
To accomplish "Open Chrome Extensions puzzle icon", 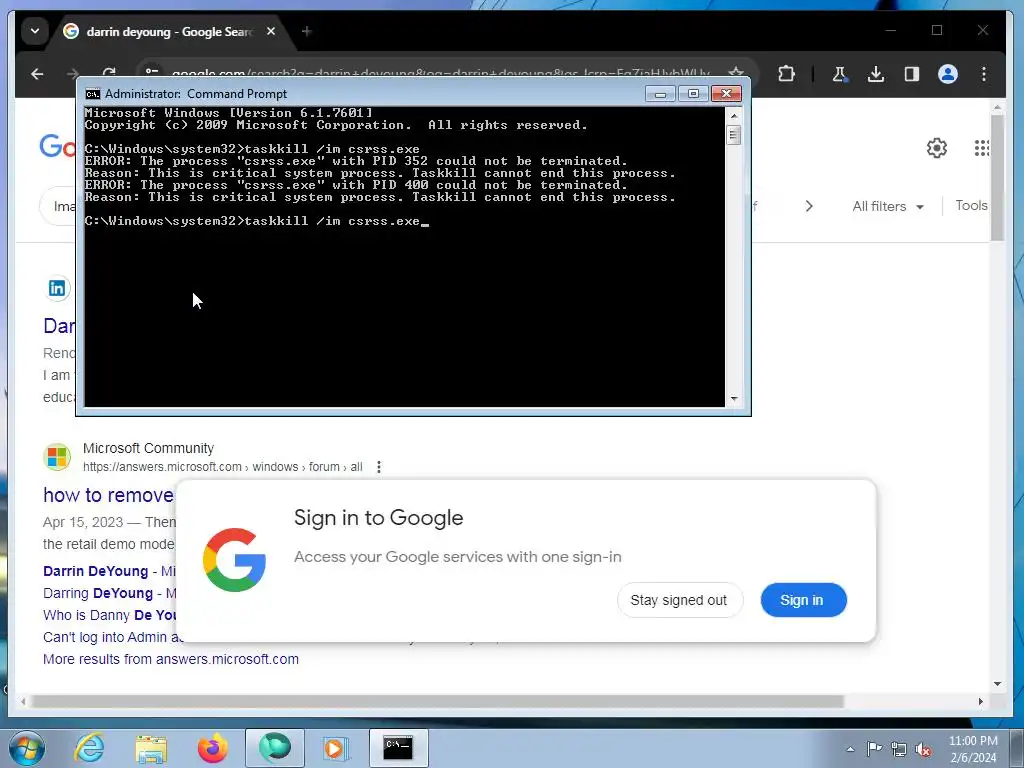I will (x=786, y=74).
